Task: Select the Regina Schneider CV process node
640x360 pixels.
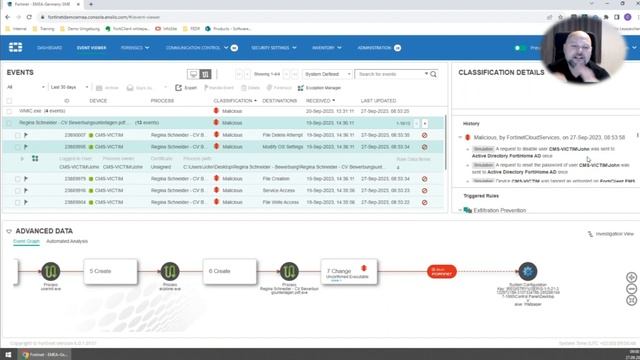Action: click(289, 271)
